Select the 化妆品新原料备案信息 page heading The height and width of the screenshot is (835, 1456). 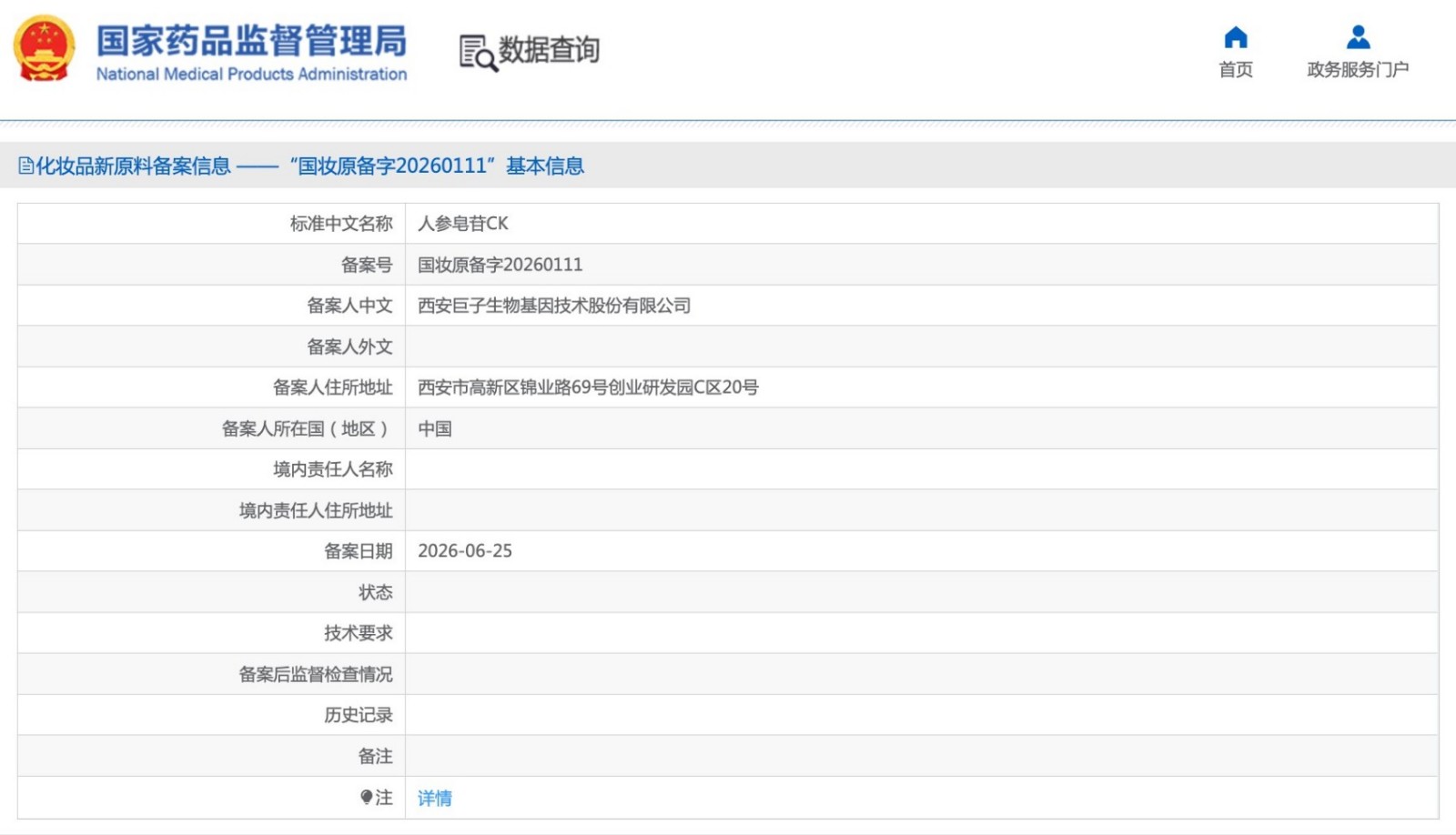(133, 166)
